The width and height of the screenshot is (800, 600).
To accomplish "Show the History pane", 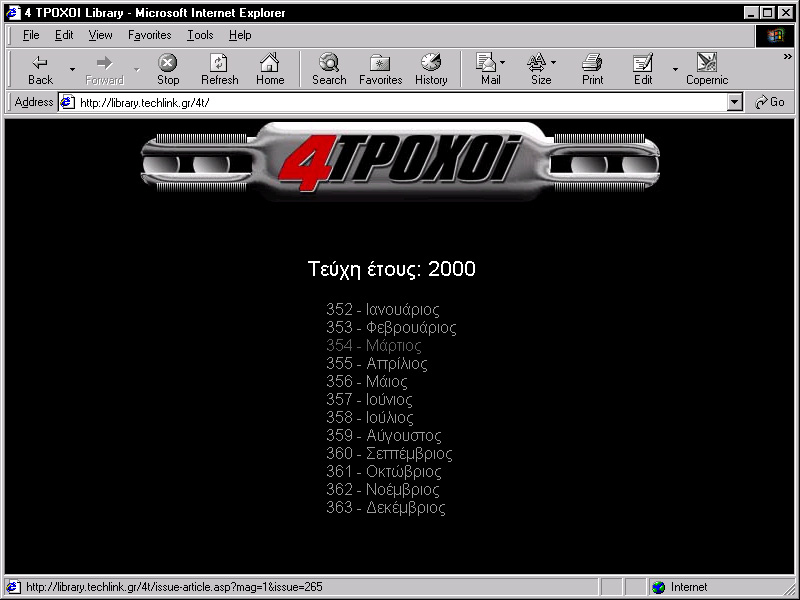I will 431,69.
